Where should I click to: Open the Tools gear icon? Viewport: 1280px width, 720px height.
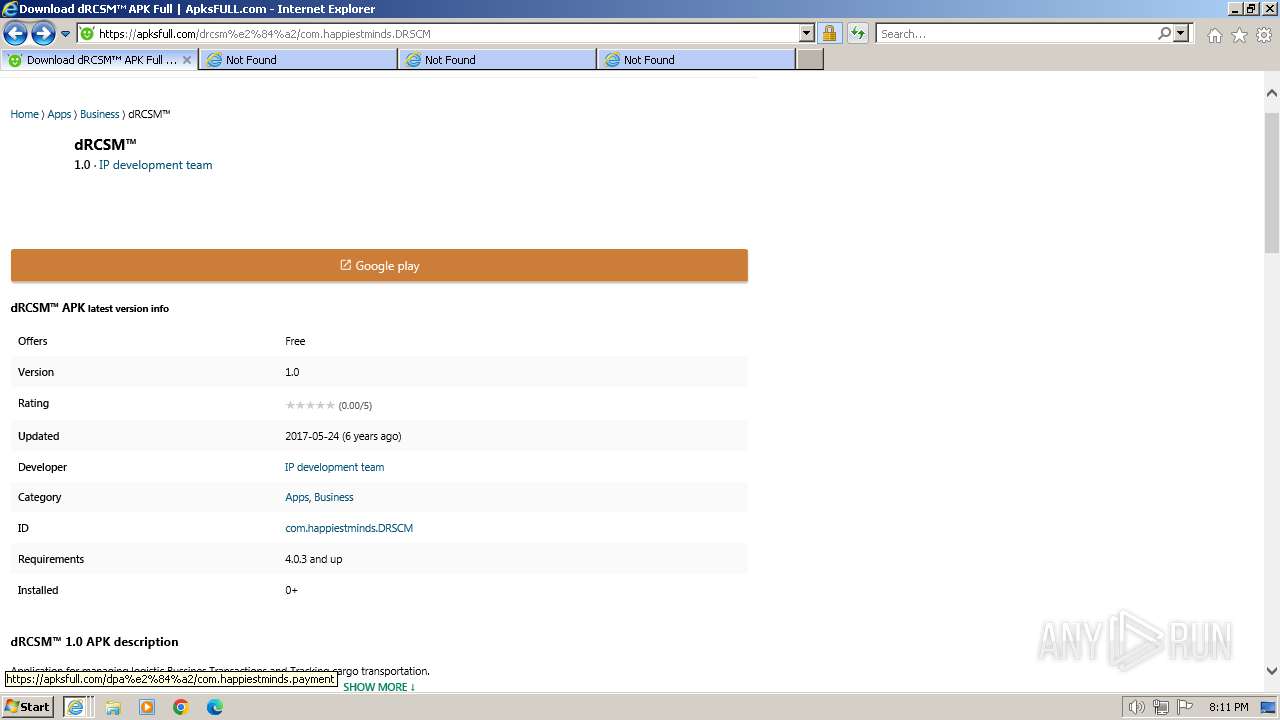pos(1264,35)
